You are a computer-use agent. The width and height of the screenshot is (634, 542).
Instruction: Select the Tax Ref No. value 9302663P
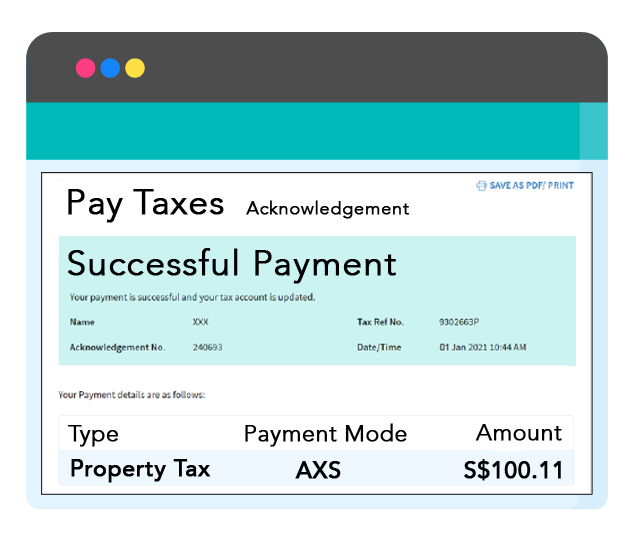[459, 323]
